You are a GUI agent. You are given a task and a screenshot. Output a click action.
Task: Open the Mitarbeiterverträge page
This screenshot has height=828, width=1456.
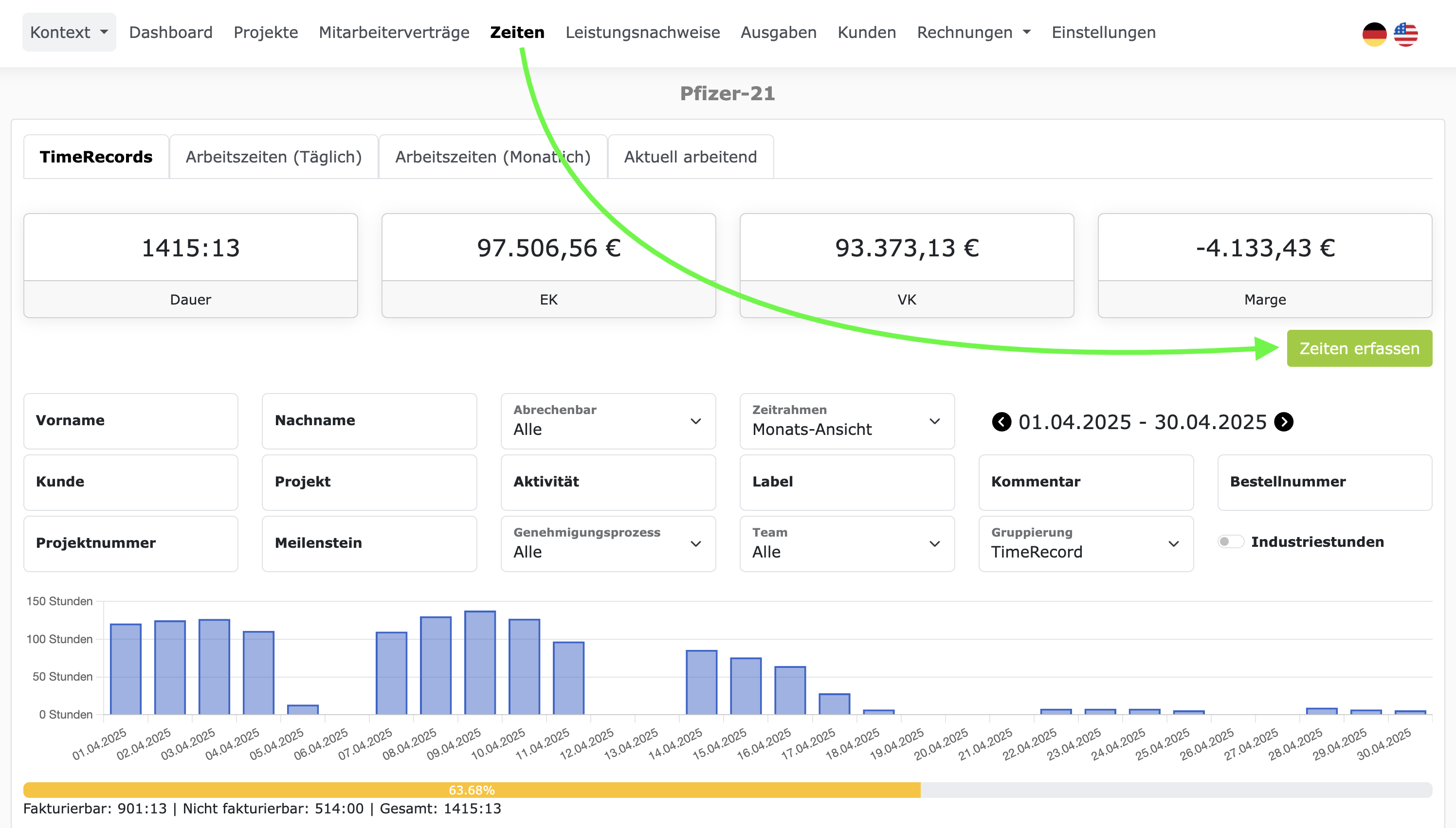click(394, 32)
